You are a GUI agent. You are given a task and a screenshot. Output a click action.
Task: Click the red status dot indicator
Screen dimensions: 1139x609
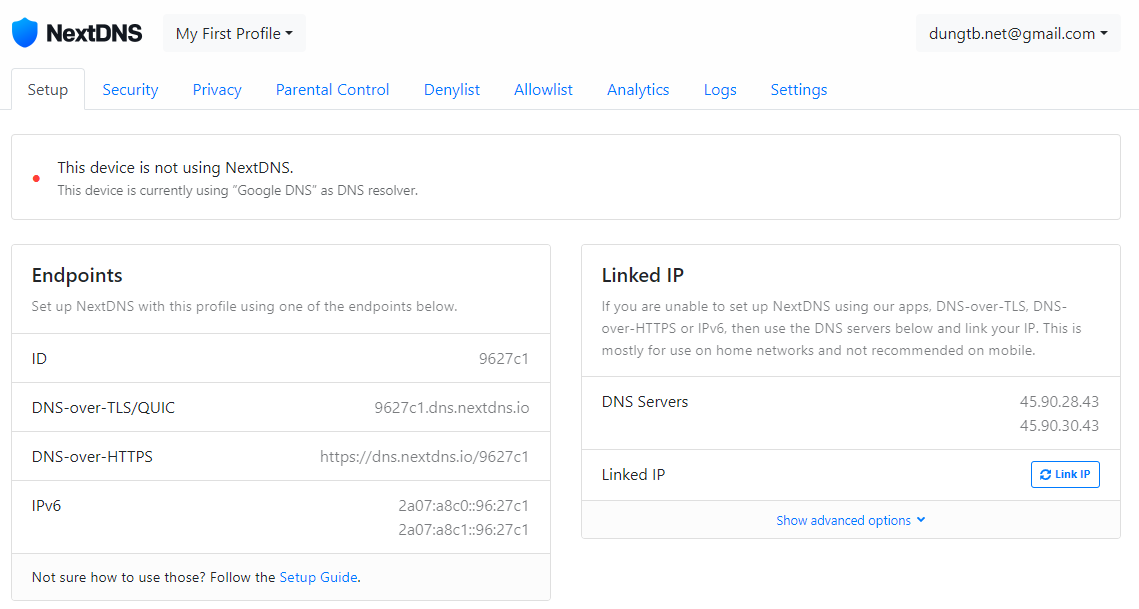pyautogui.click(x=36, y=179)
